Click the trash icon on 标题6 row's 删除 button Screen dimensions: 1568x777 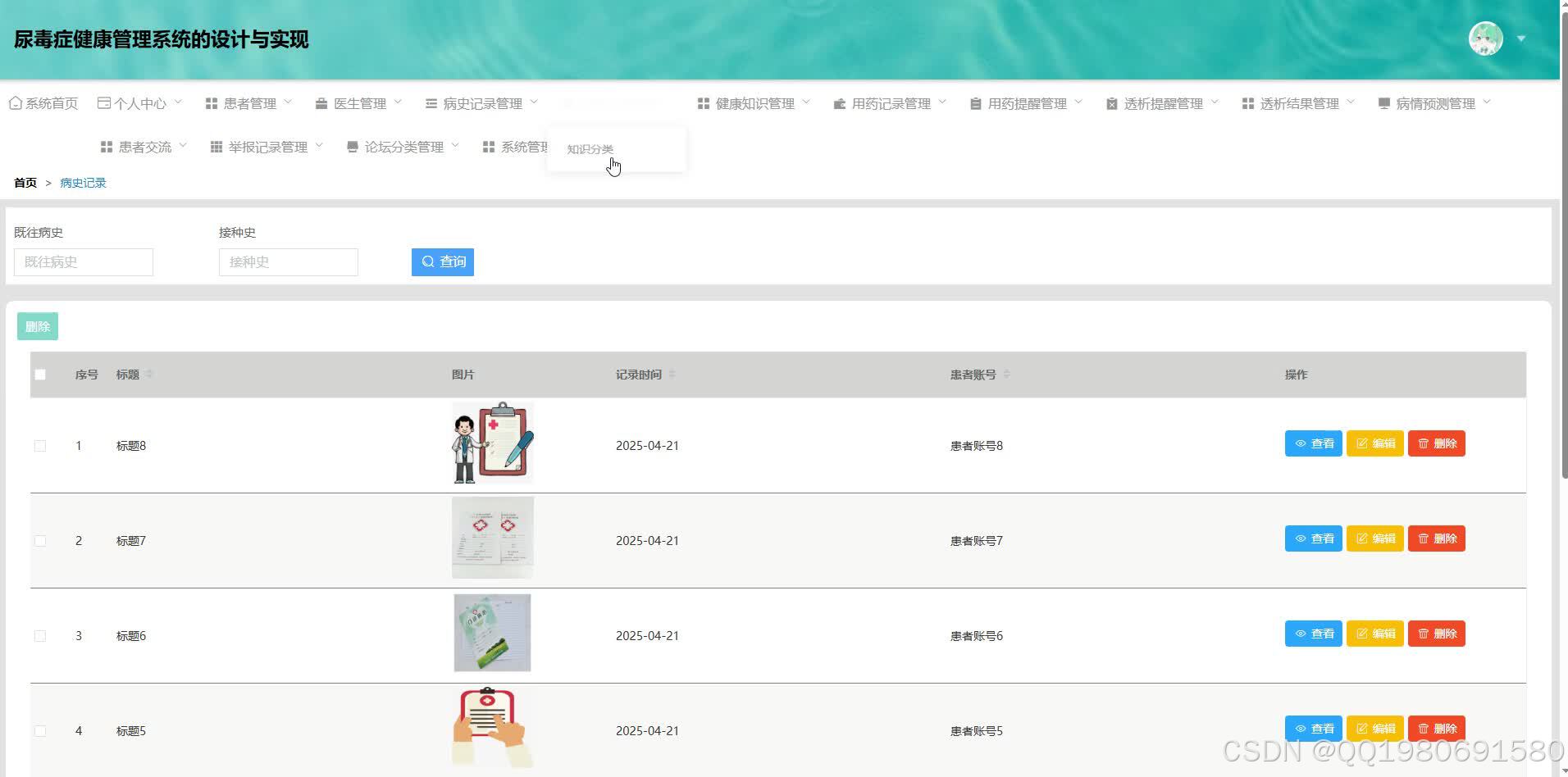[x=1424, y=633]
